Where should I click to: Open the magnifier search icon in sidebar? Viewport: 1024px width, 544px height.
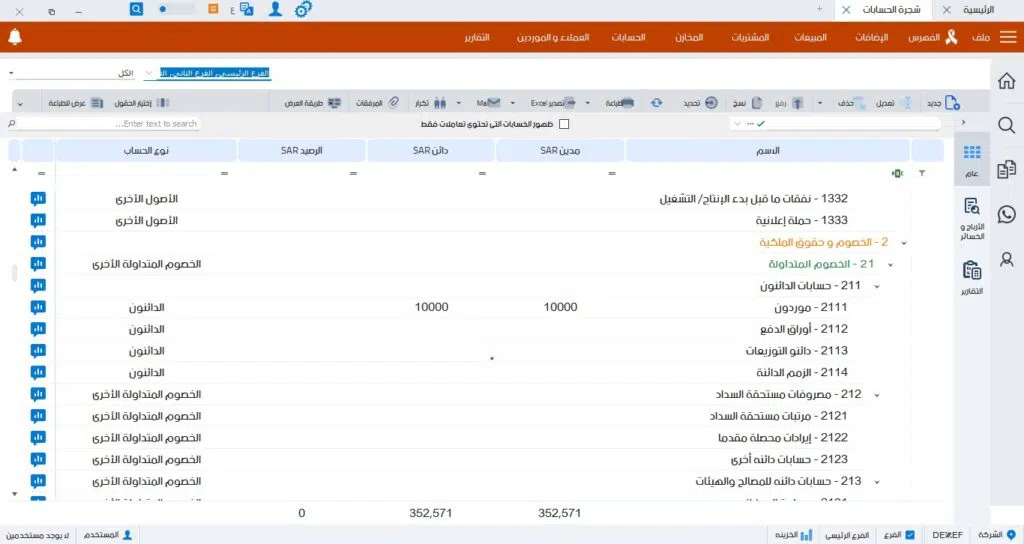pos(1006,125)
